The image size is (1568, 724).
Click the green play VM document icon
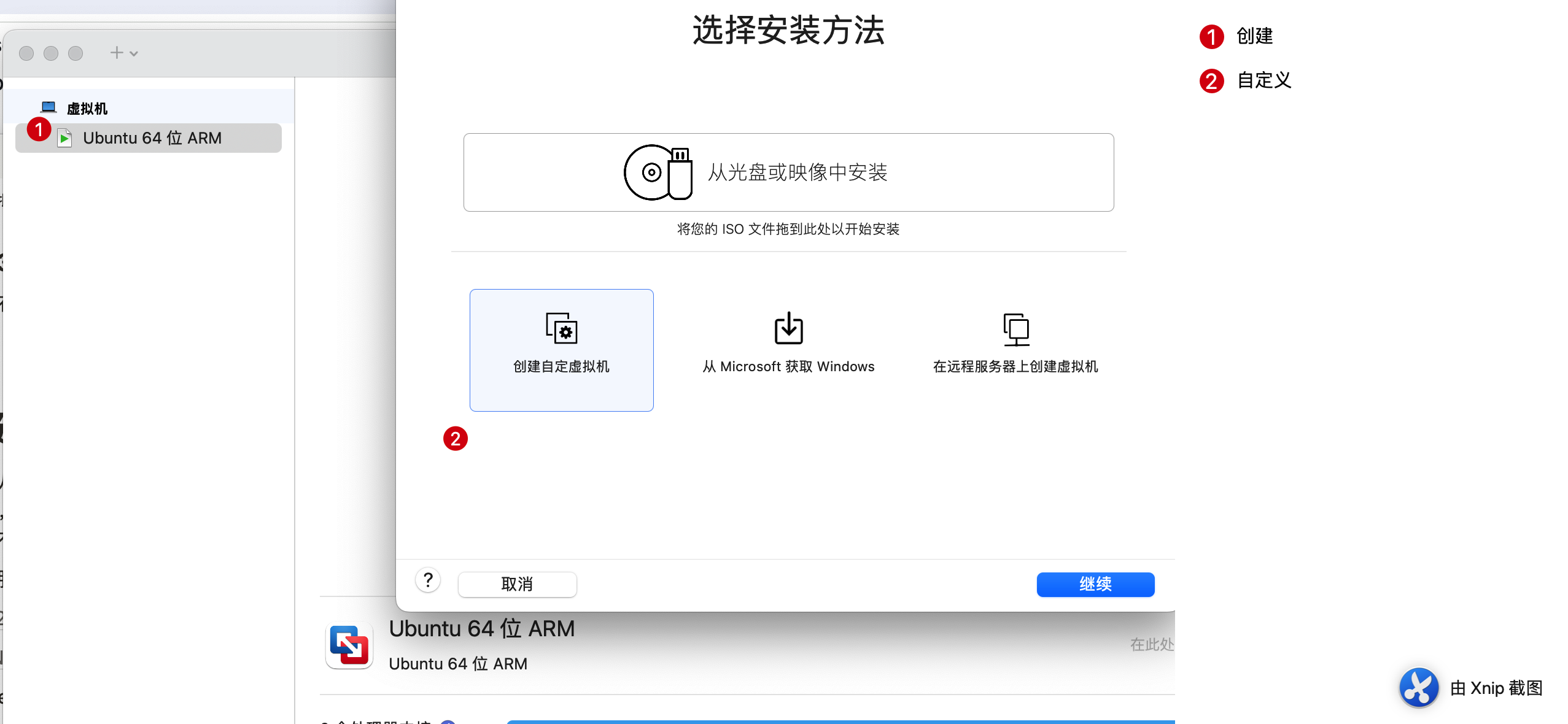click(x=64, y=138)
